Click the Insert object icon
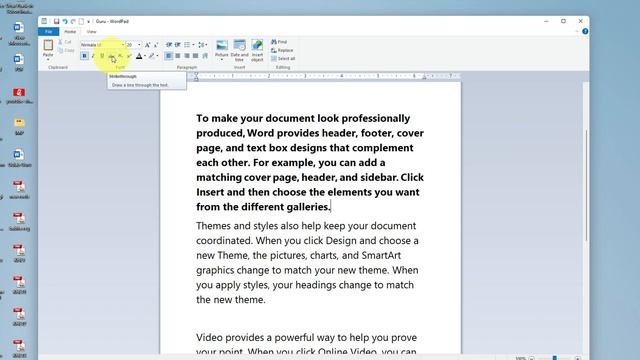Viewport: 640px width, 360px height. [x=257, y=45]
